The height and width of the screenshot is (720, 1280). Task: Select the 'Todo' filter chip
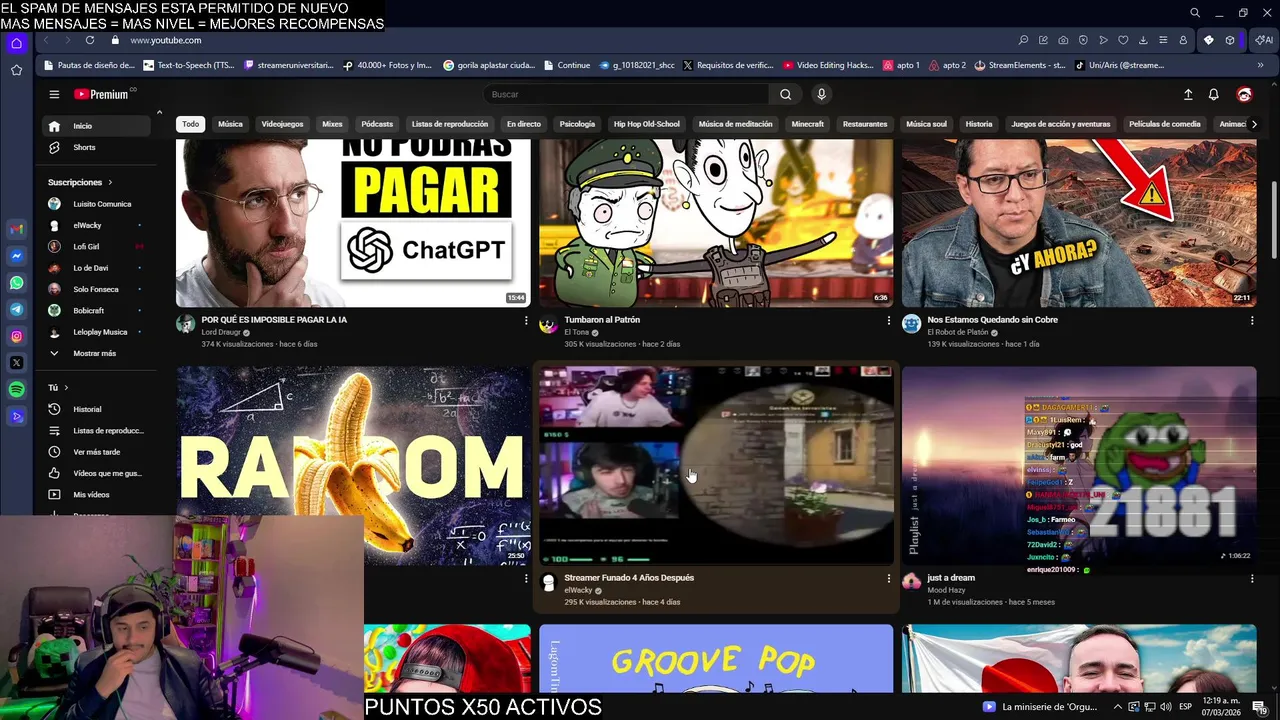click(190, 124)
